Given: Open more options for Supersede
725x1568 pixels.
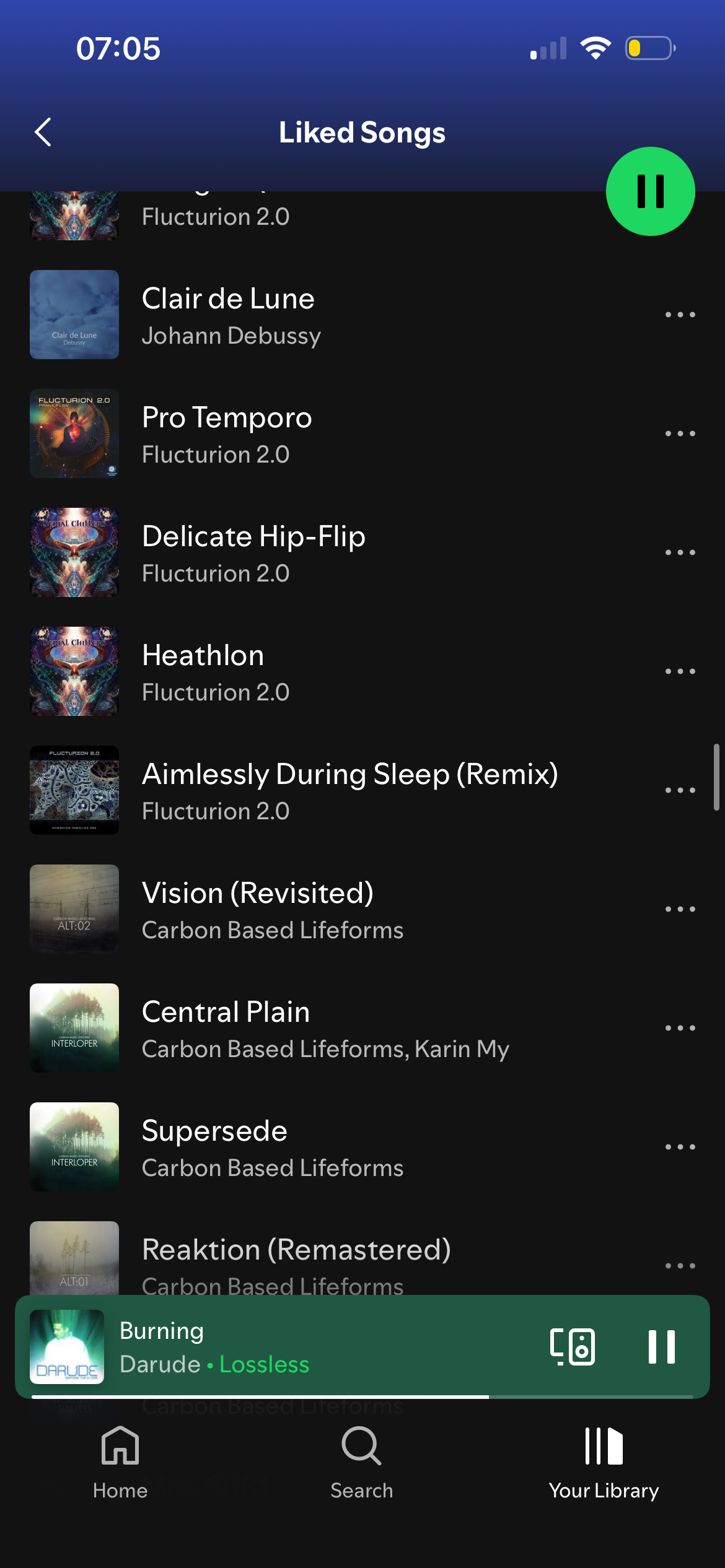Looking at the screenshot, I should tap(680, 1147).
